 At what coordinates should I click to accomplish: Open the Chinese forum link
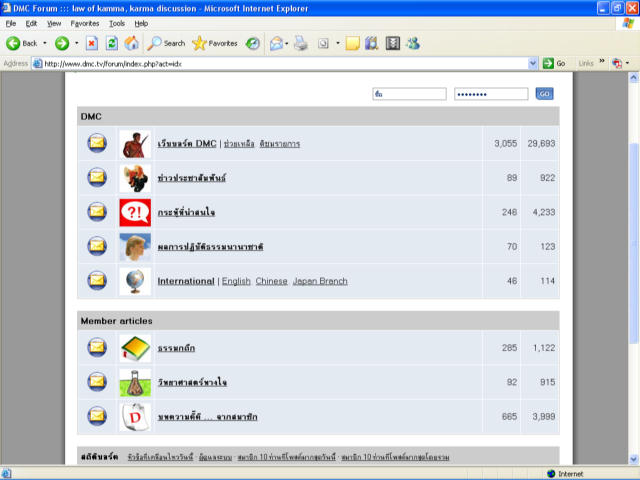[x=271, y=281]
